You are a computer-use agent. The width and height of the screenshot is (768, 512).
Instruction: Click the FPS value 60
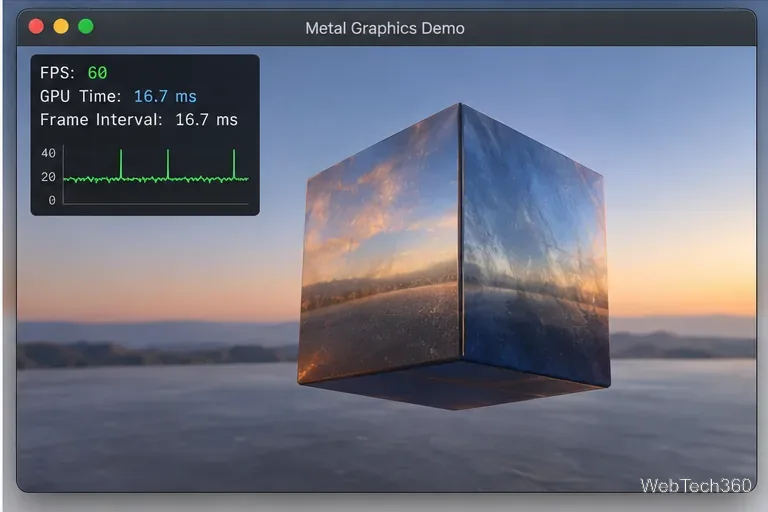pyautogui.click(x=97, y=73)
